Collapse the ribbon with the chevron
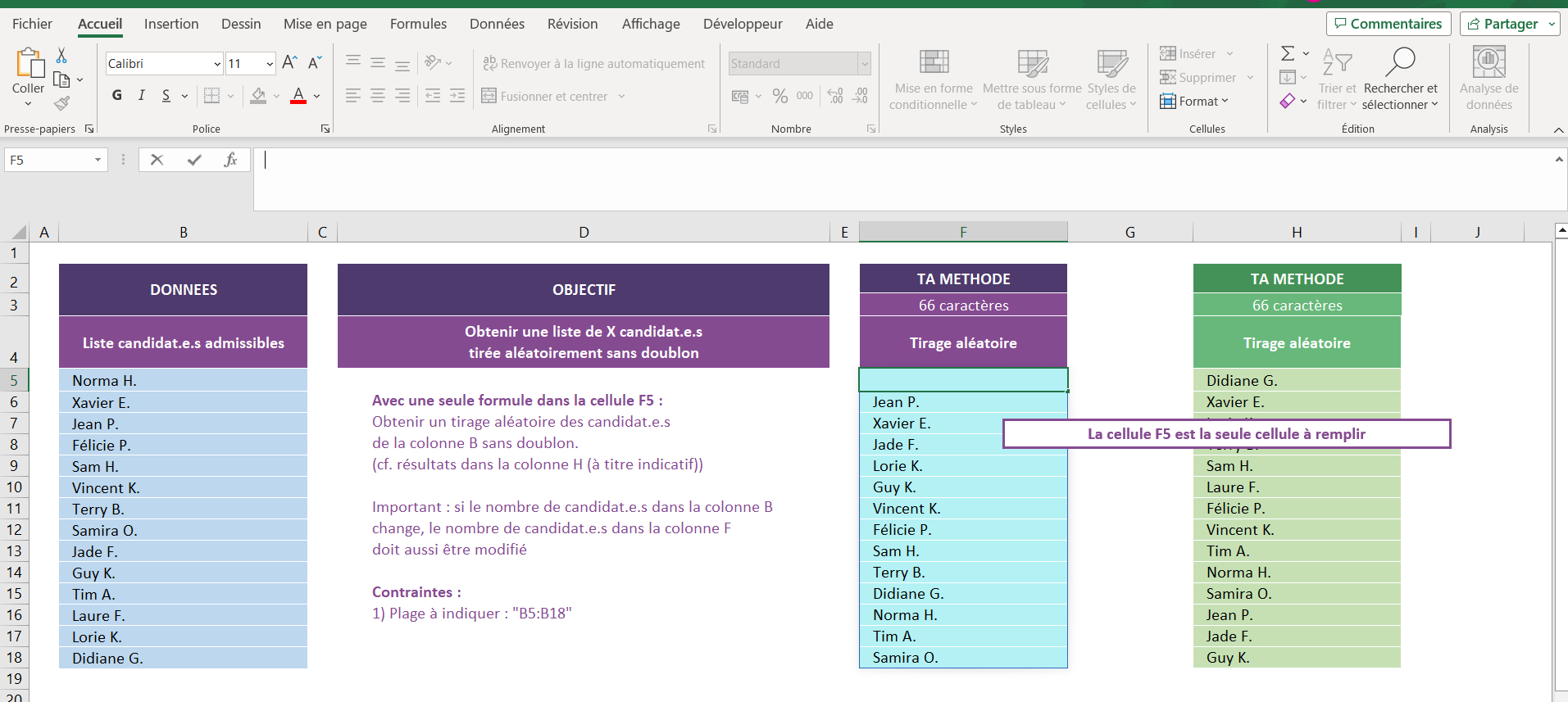 pos(1558,129)
